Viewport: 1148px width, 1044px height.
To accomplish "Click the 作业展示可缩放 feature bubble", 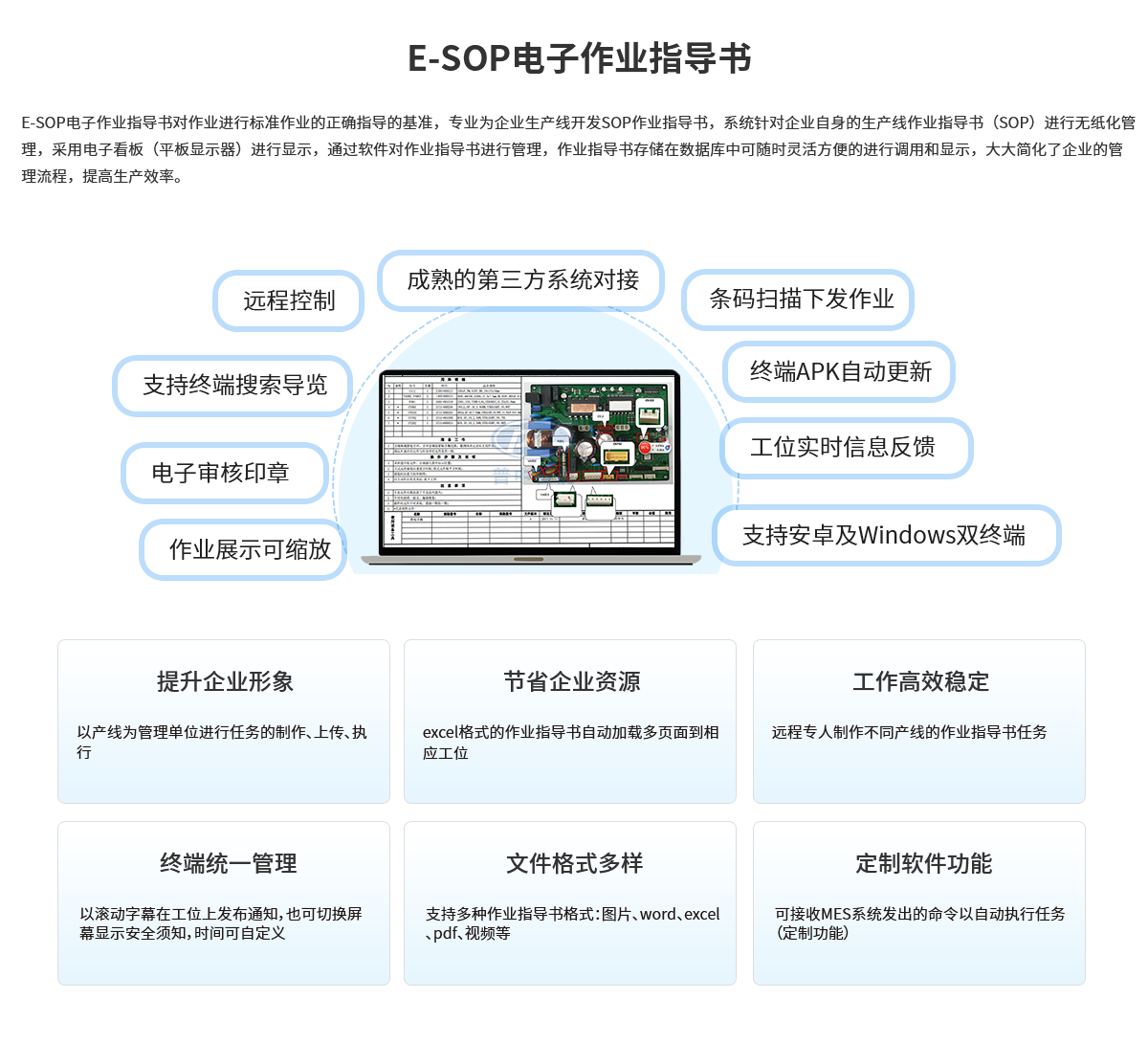I will point(248,549).
